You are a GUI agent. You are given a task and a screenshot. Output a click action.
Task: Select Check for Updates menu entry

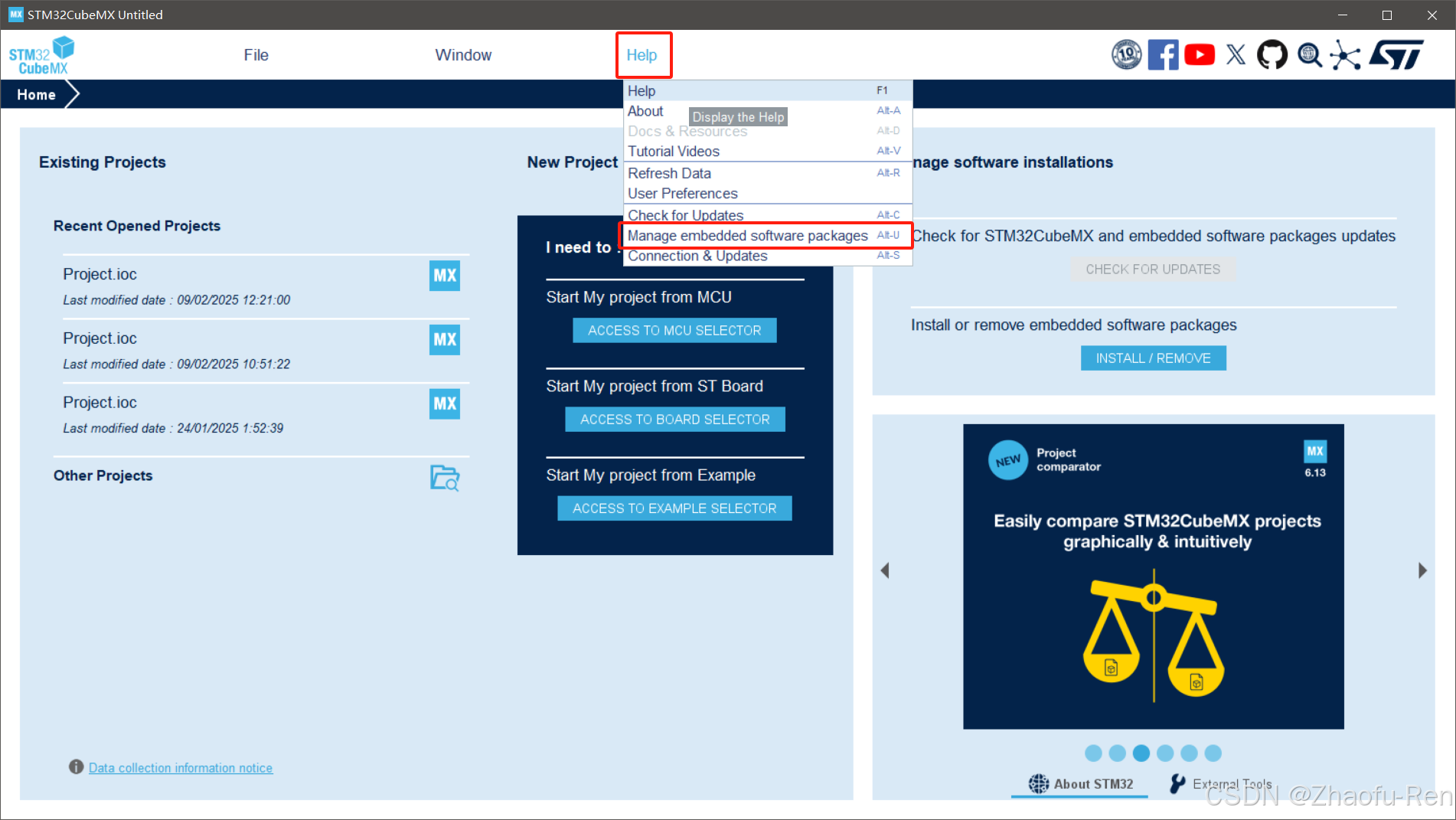click(x=768, y=215)
